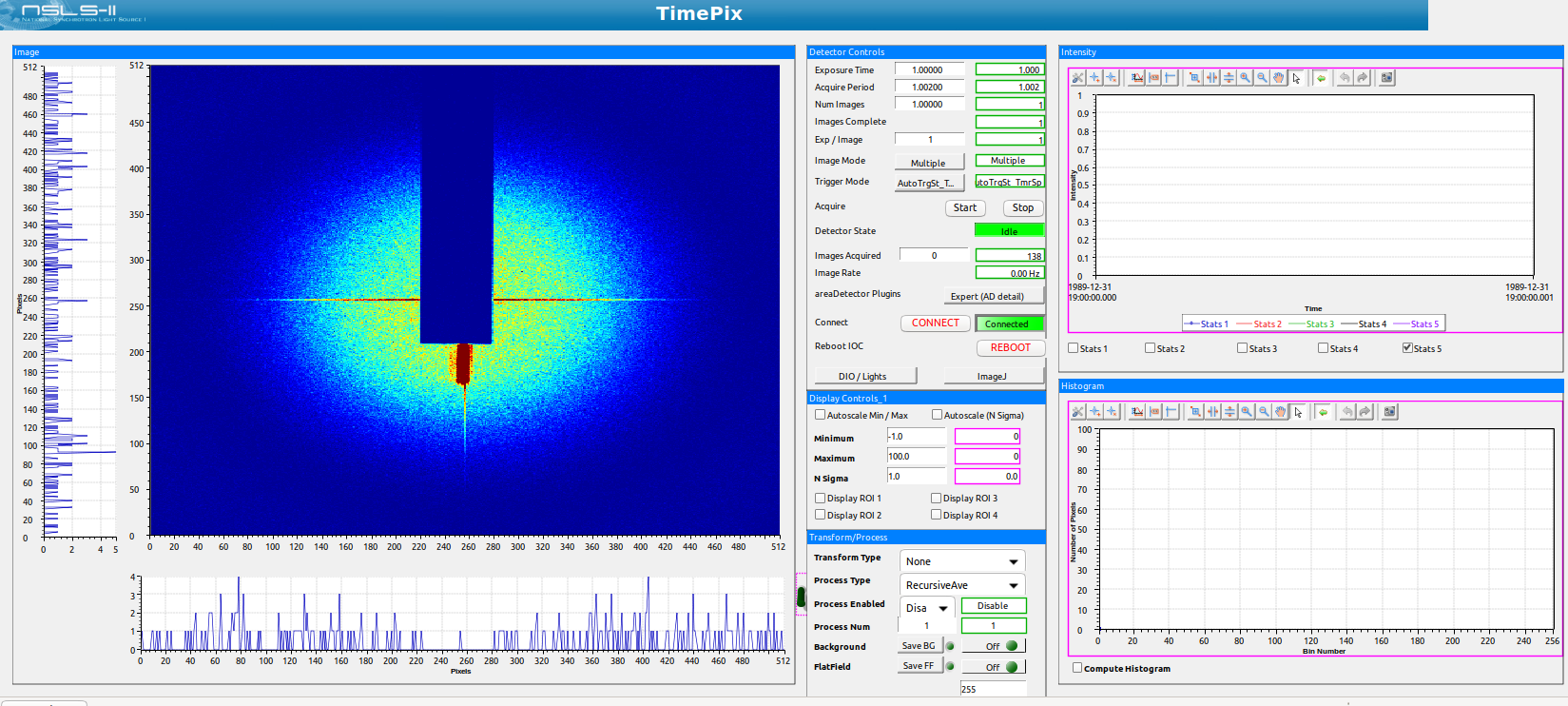Select zoom in tool on Intensity graph
This screenshot has height=706, width=1568.
click(x=1245, y=78)
